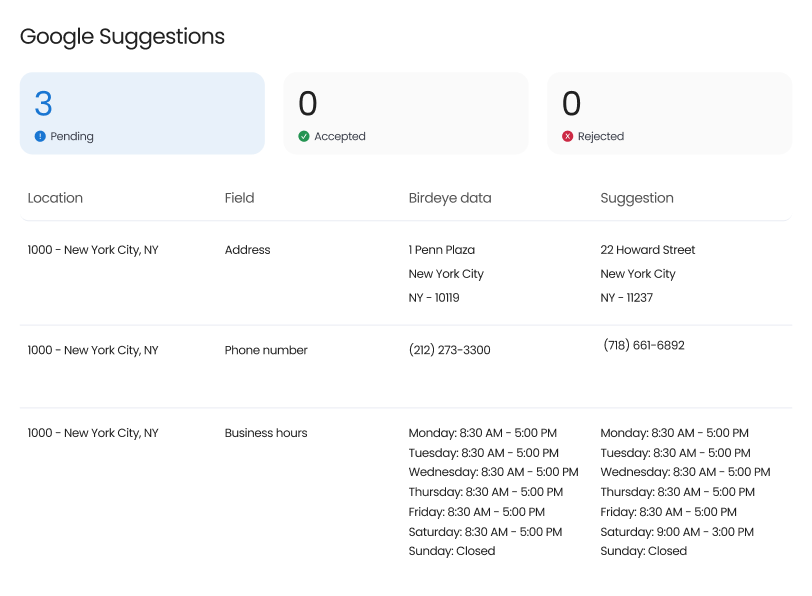Click the blue Pending status icon

pos(40,136)
